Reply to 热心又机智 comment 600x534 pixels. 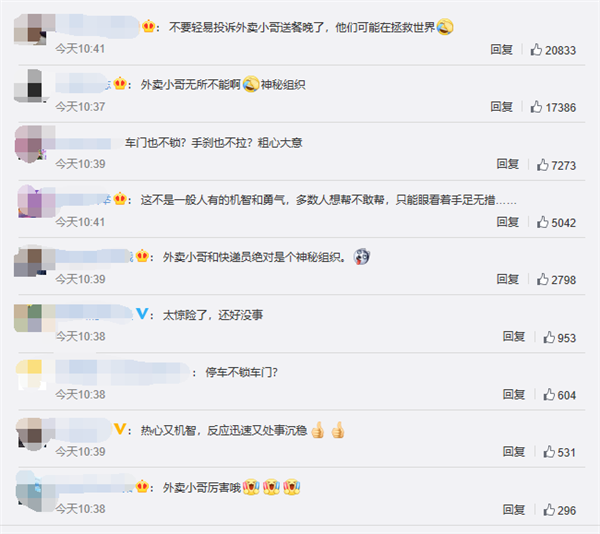514,452
